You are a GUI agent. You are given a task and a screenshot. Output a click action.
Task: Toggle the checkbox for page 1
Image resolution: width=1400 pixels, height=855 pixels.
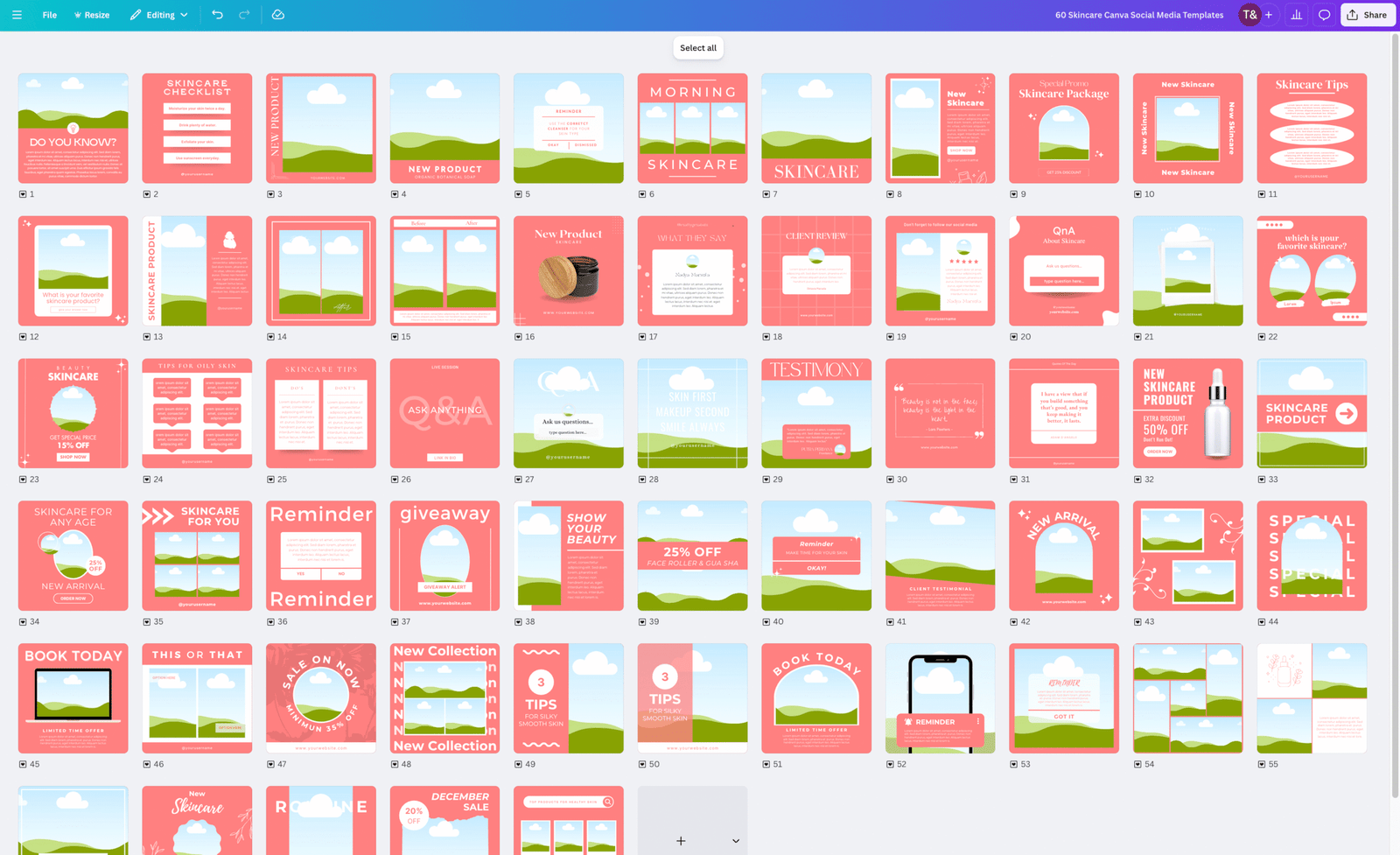click(x=23, y=194)
